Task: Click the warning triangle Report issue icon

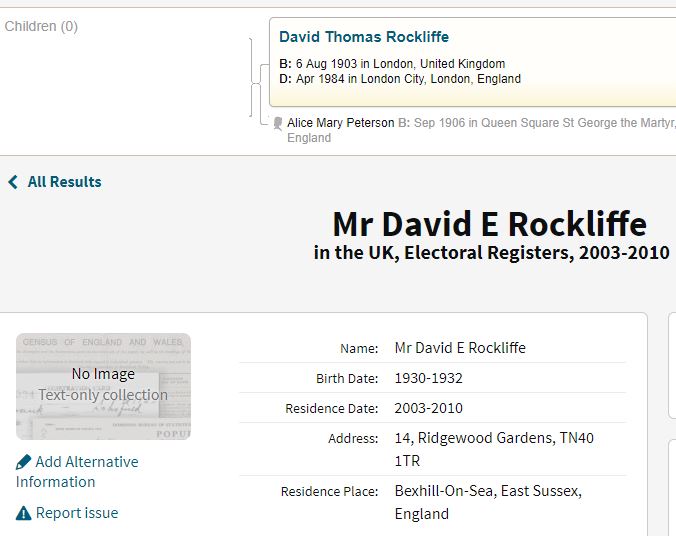Action: click(x=23, y=513)
